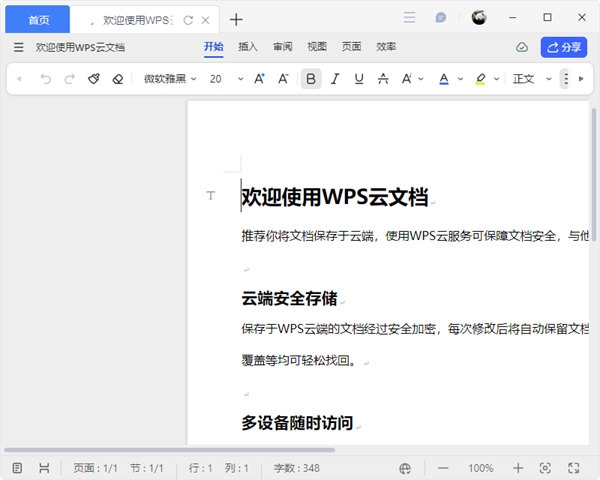This screenshot has height=480, width=600.
Task: Open the highlight color dropdown arrow
Action: [x=496, y=79]
